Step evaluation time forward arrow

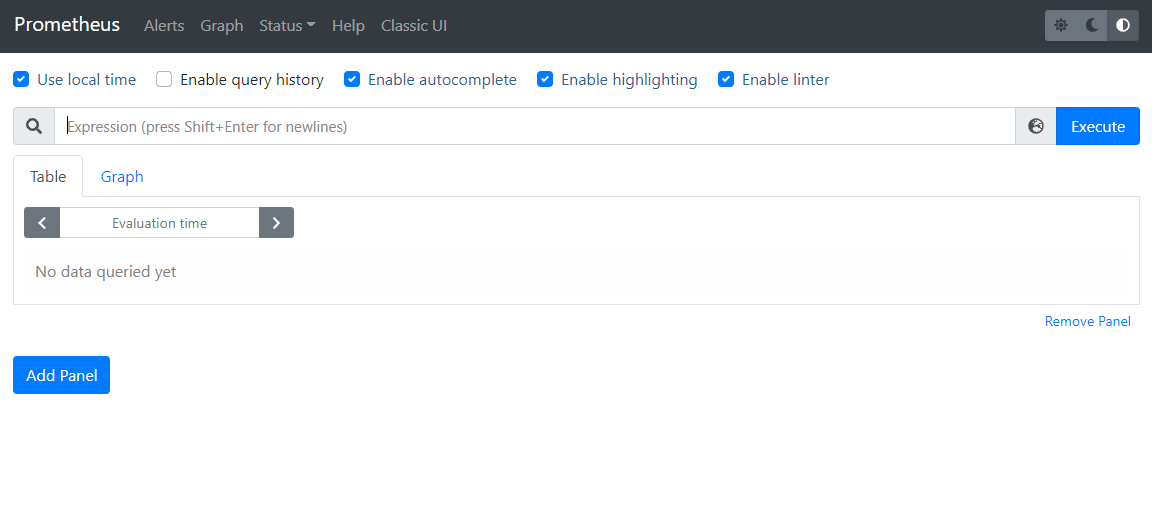(276, 223)
